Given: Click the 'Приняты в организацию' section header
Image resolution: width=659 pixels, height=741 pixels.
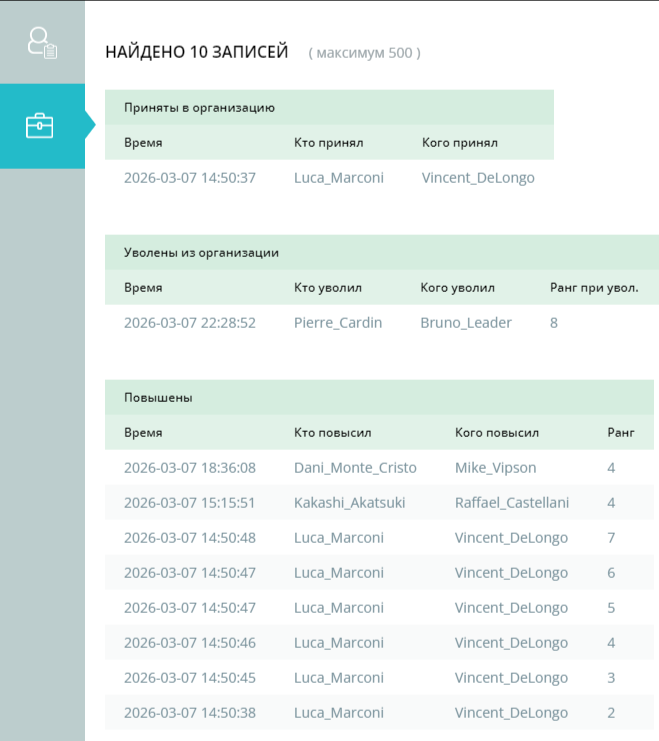Looking at the screenshot, I should [x=199, y=107].
